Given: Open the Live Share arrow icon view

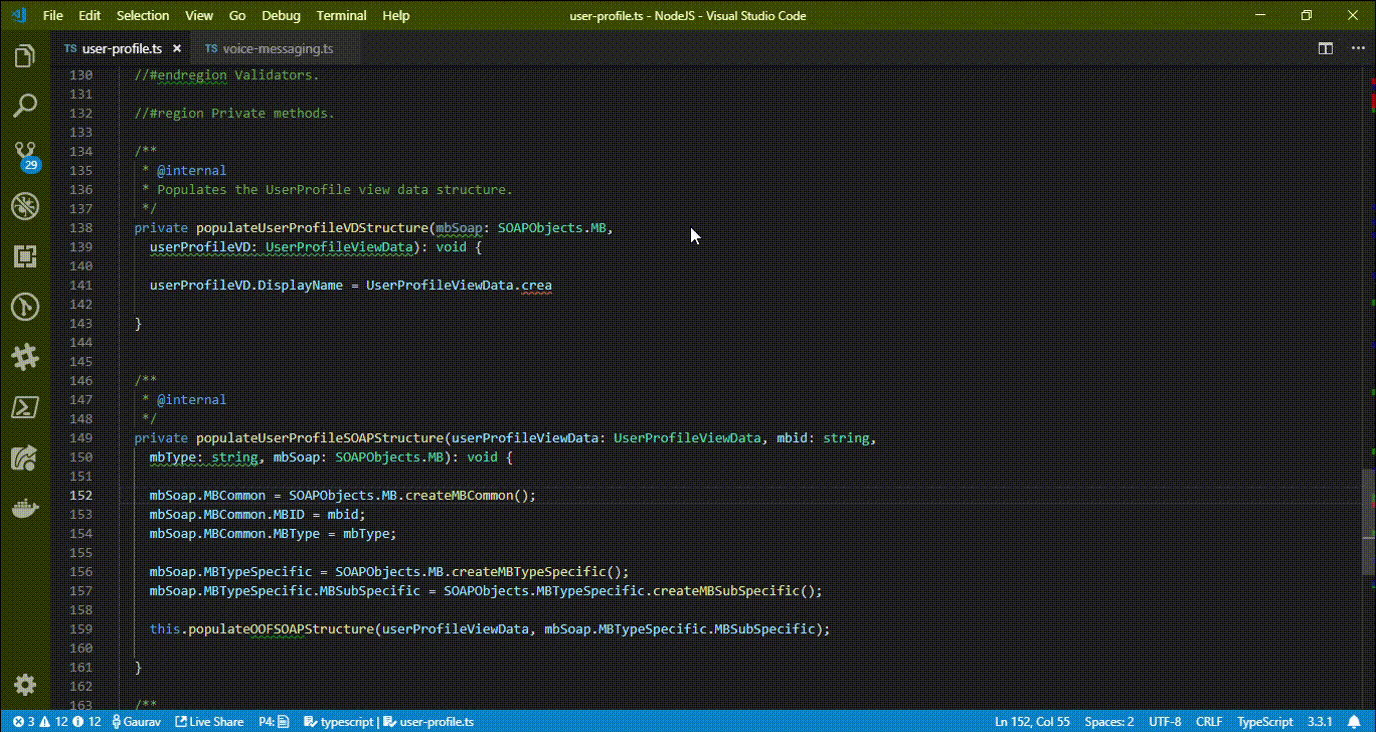Looking at the screenshot, I should point(25,458).
